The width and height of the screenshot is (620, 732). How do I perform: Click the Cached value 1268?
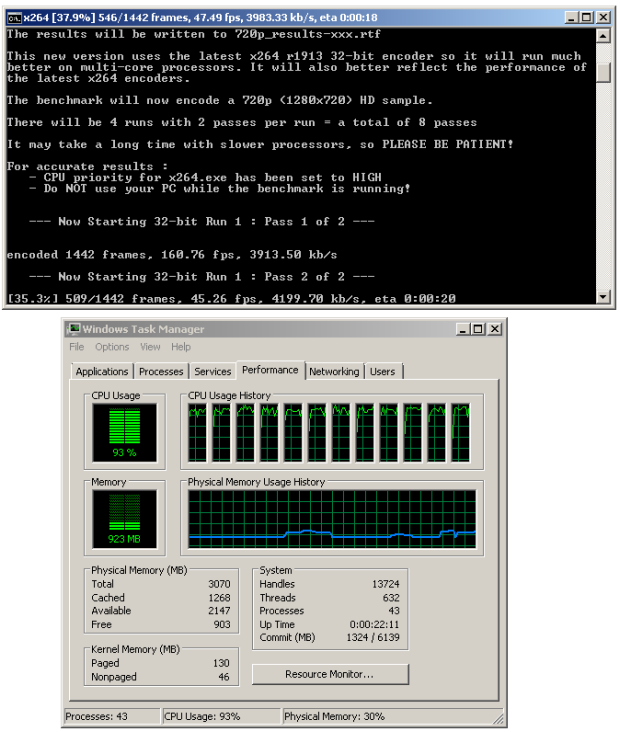219,598
